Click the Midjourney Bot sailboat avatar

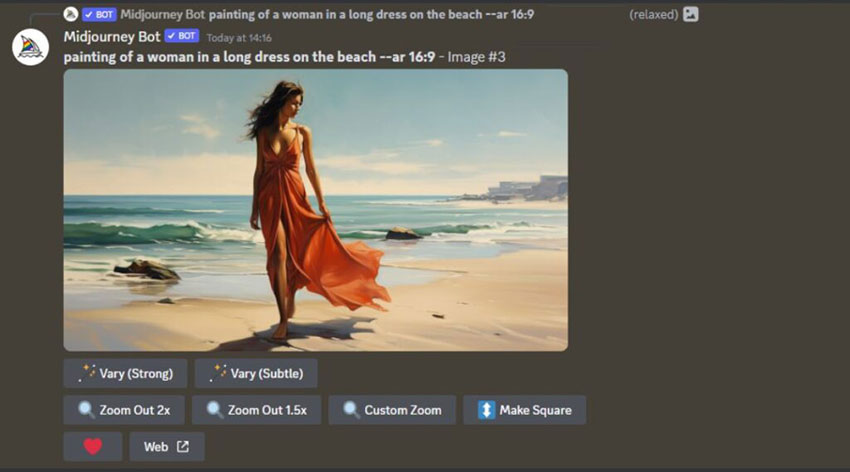pos(30,47)
